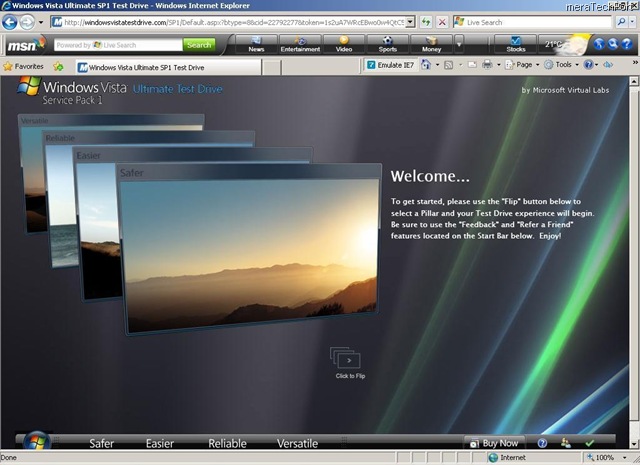Click the blue question mark MSN help icon
640x465 pixels.
(627, 44)
